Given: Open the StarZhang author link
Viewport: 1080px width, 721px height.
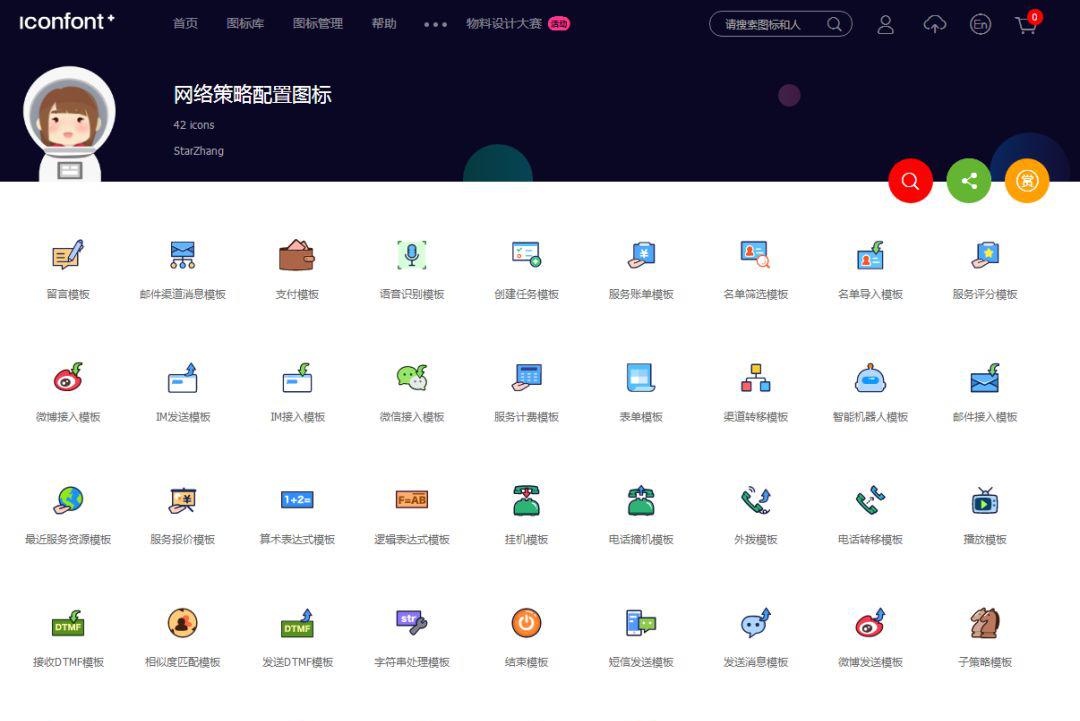Looking at the screenshot, I should [198, 151].
